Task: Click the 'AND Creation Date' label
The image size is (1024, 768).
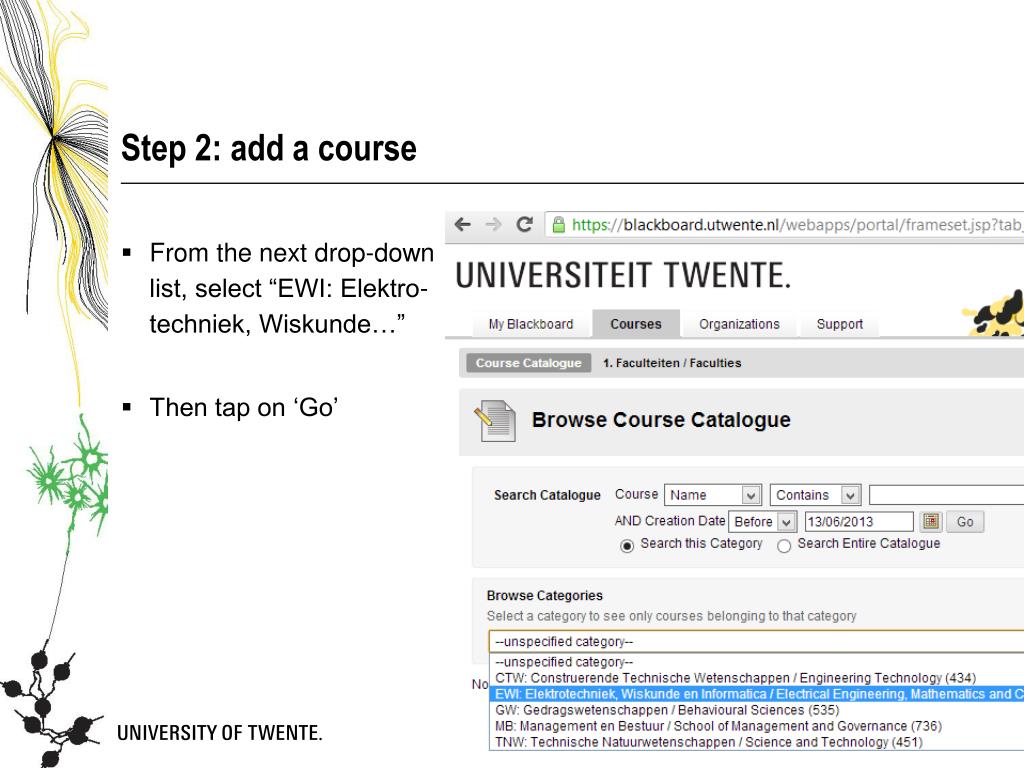Action: (x=669, y=520)
